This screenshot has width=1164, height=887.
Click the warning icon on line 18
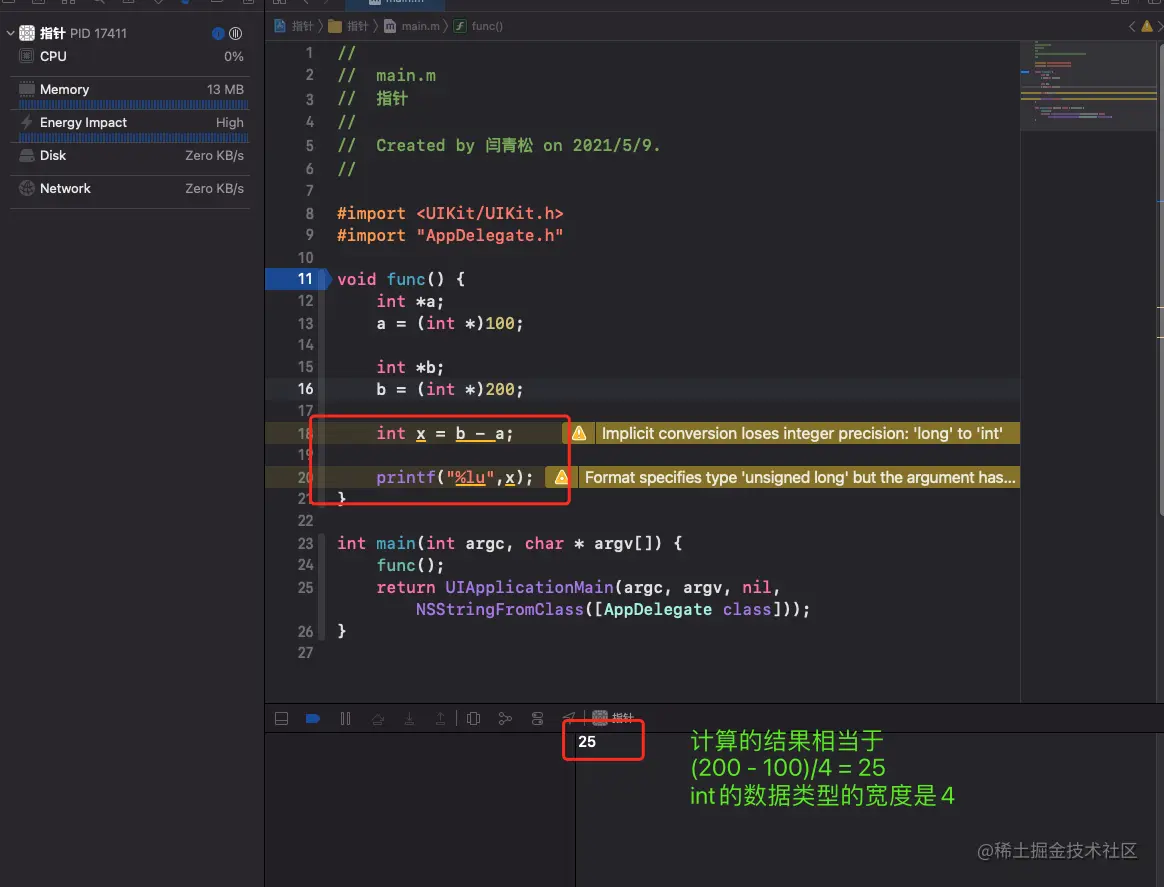579,433
